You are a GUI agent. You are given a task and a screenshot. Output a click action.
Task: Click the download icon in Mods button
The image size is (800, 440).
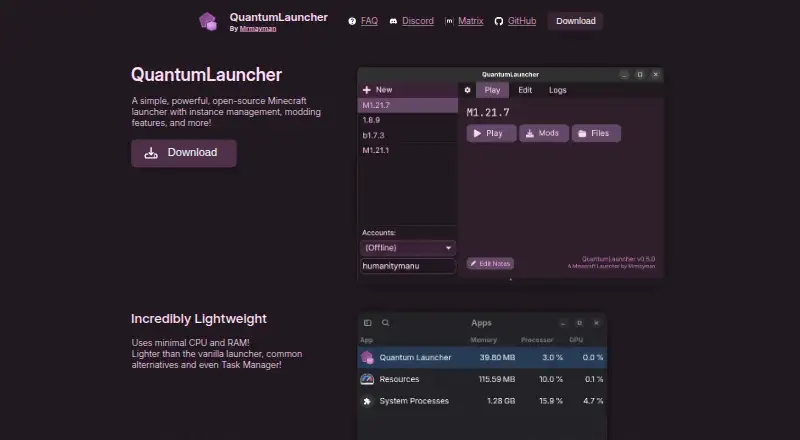point(530,134)
